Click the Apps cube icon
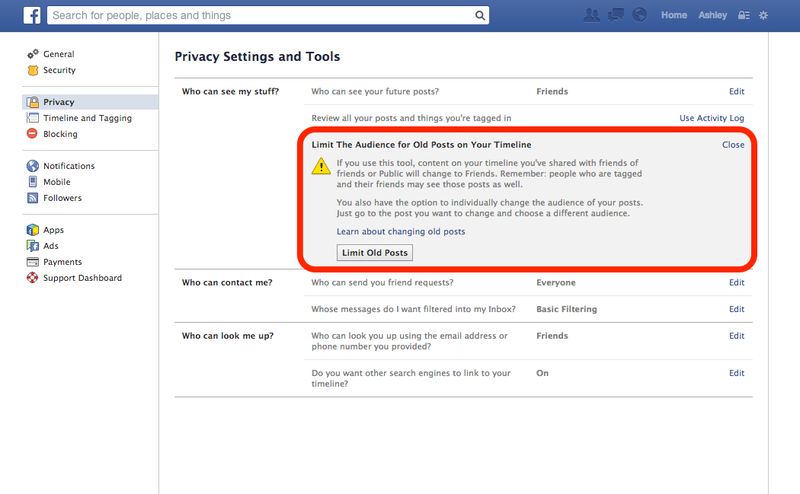The width and height of the screenshot is (800, 494). point(33,230)
